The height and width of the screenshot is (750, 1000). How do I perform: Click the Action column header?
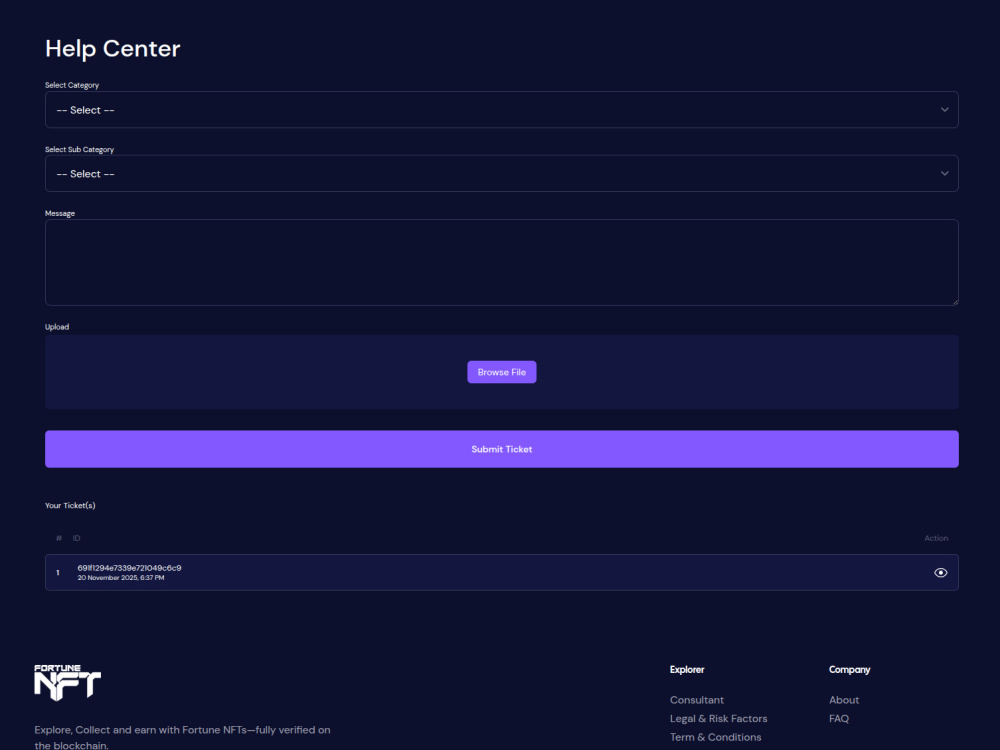coord(936,538)
